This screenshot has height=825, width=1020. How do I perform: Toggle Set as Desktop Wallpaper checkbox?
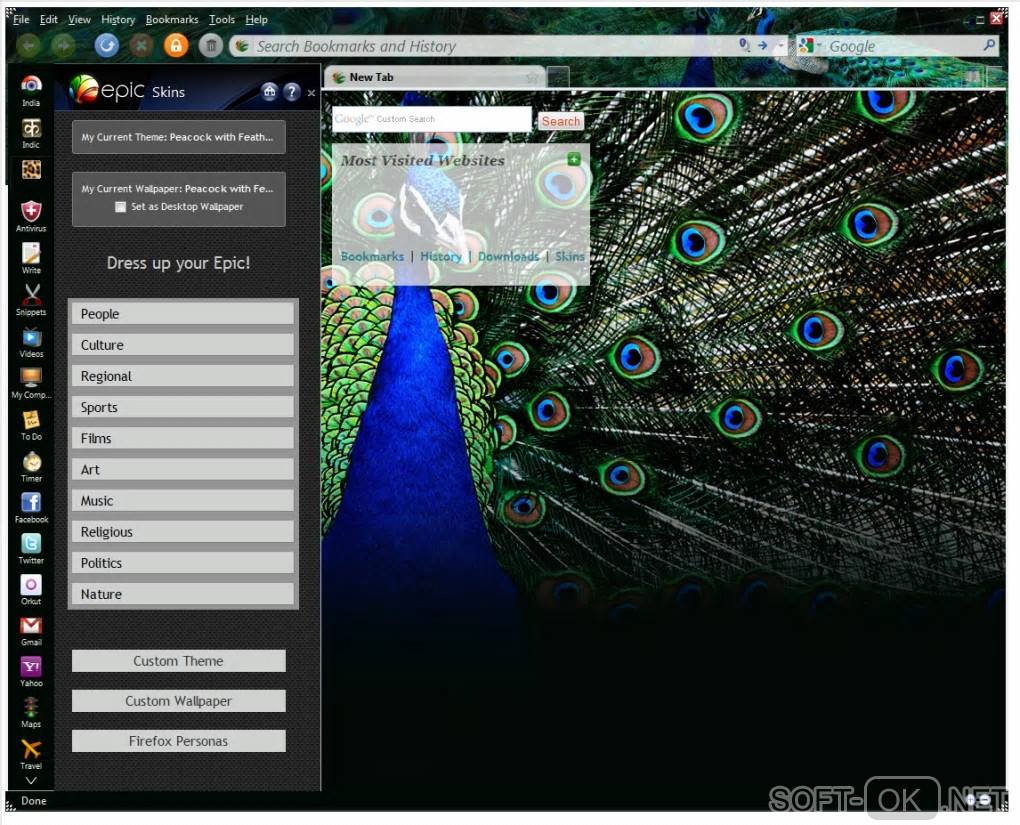pyautogui.click(x=120, y=207)
